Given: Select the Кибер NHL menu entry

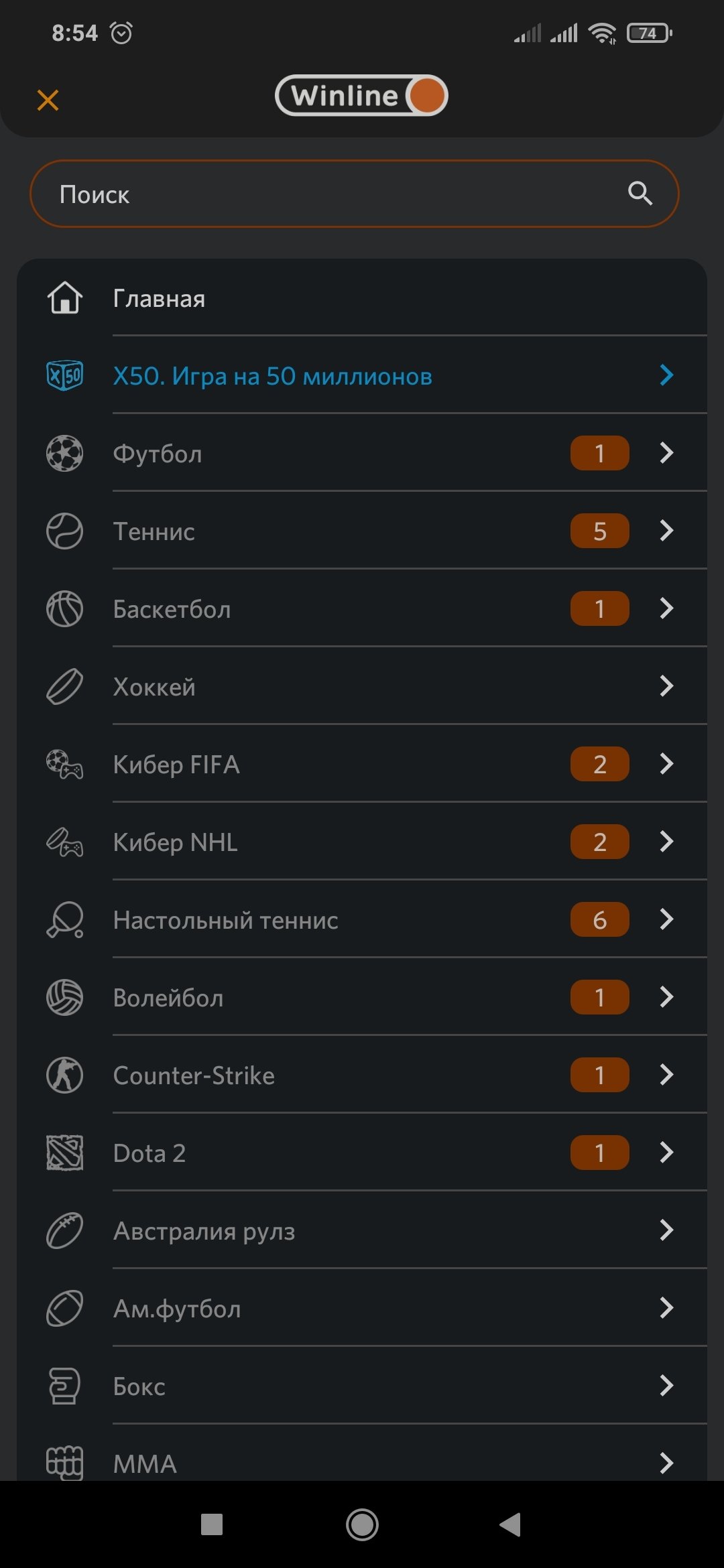Looking at the screenshot, I should [176, 842].
